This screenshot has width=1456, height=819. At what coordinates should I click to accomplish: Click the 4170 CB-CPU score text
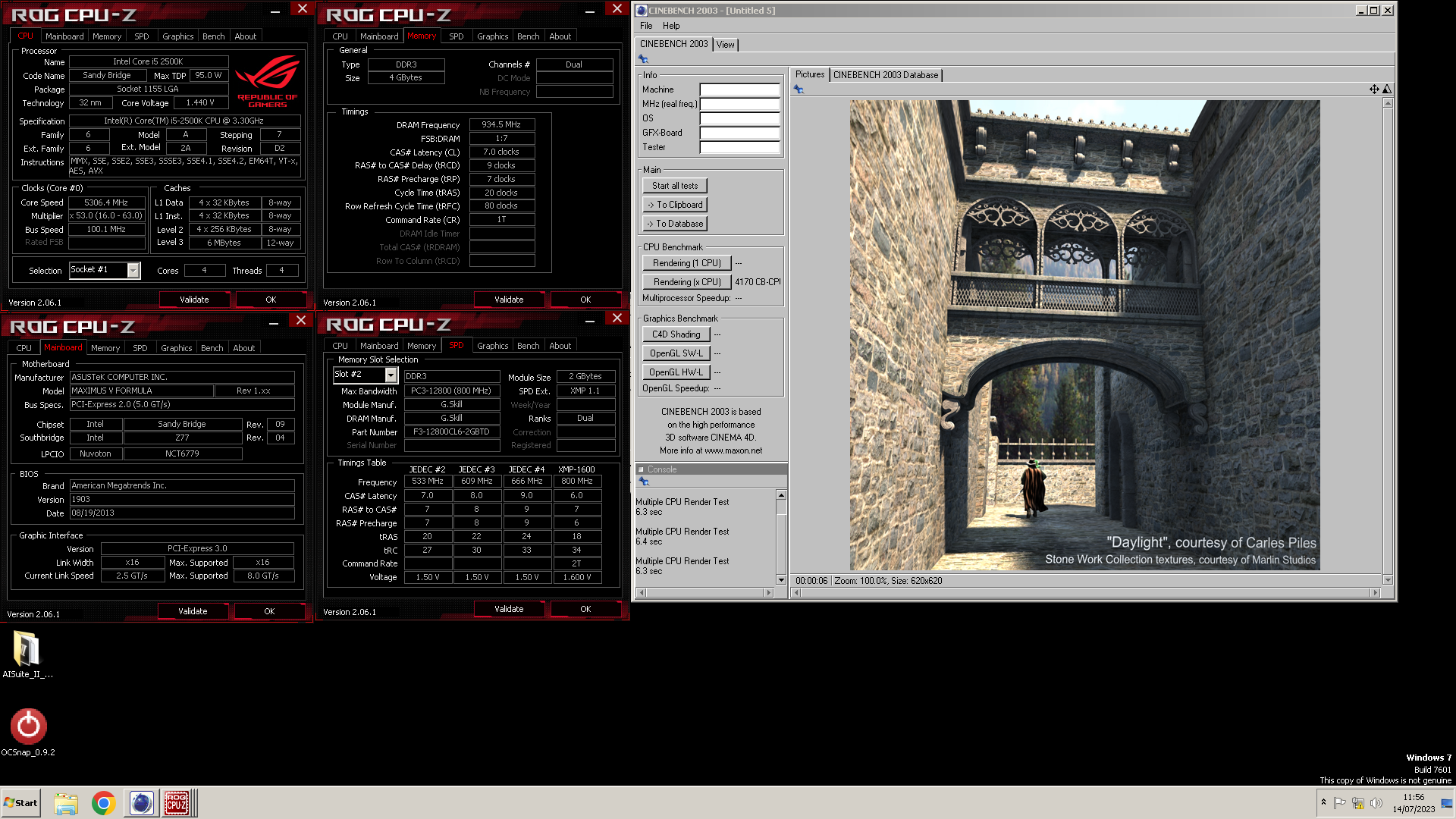pyautogui.click(x=758, y=282)
